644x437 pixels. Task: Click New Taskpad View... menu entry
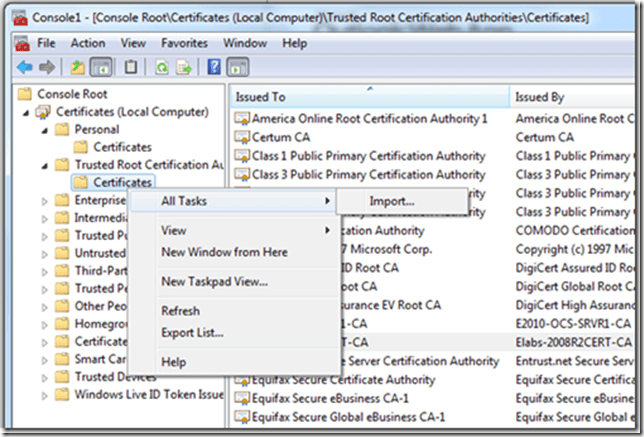pyautogui.click(x=214, y=282)
